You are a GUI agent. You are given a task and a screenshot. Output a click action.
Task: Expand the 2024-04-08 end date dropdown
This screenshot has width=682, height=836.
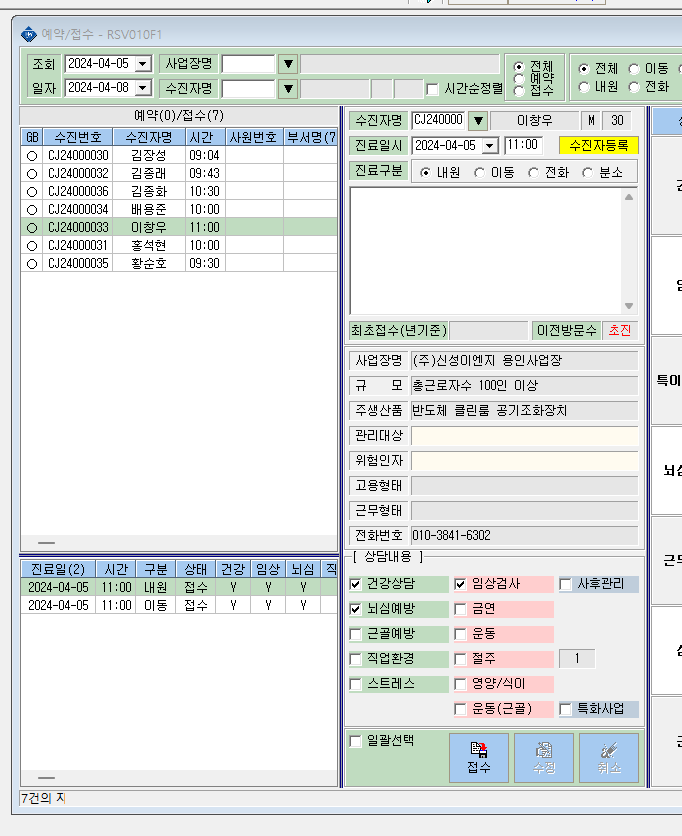tap(143, 87)
